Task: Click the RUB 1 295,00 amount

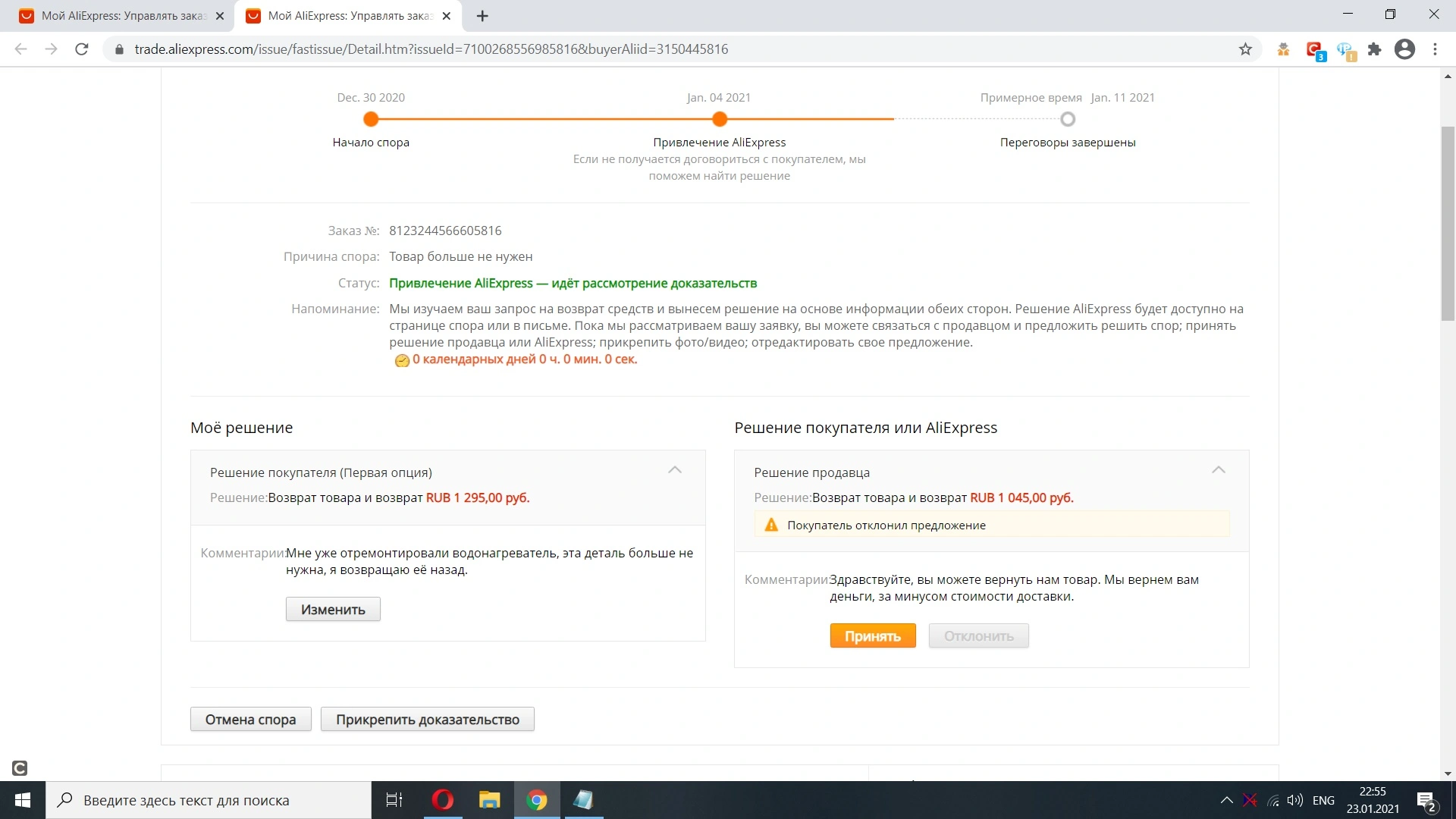Action: 478,497
